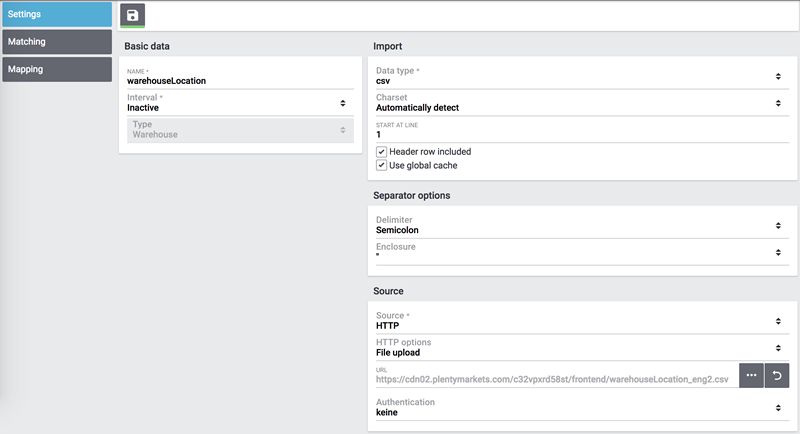Image resolution: width=800 pixels, height=434 pixels.
Task: Open the Delimiter dropdown
Action: click(577, 225)
